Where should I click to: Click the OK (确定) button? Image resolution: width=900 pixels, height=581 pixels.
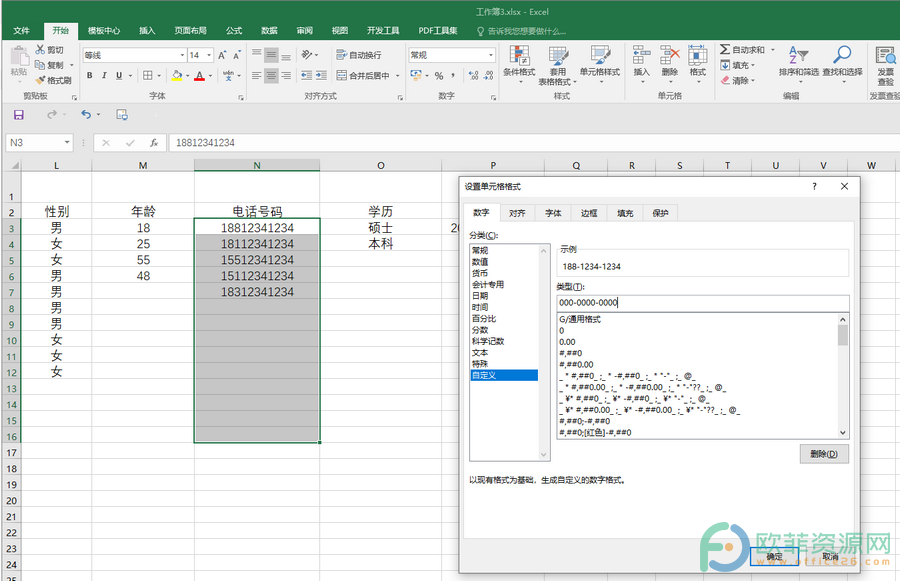[x=774, y=556]
